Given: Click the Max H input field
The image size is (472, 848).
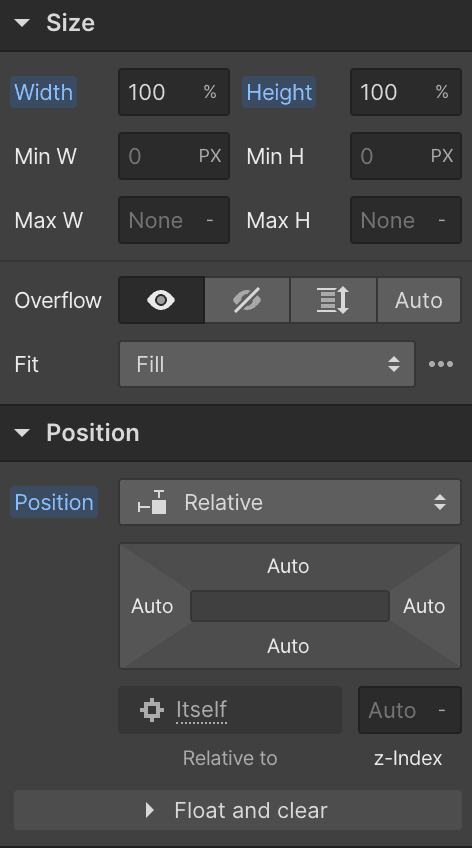Looking at the screenshot, I should coord(406,220).
